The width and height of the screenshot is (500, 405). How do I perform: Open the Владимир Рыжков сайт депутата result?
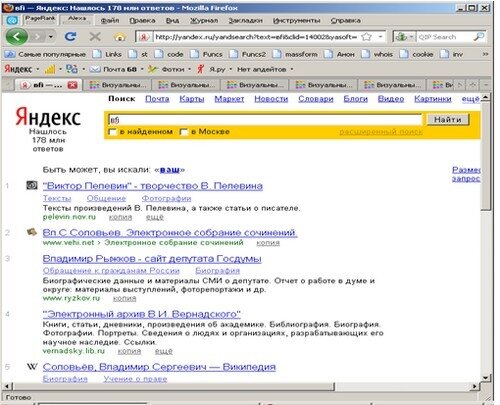point(152,259)
